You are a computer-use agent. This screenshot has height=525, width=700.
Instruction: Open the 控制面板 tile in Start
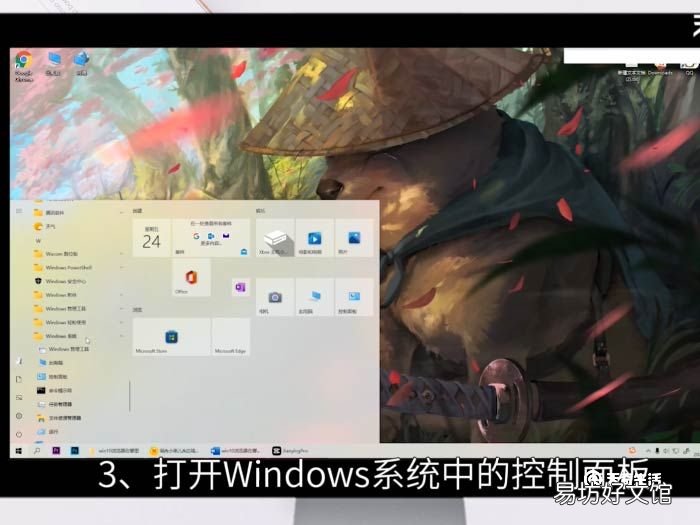354,297
